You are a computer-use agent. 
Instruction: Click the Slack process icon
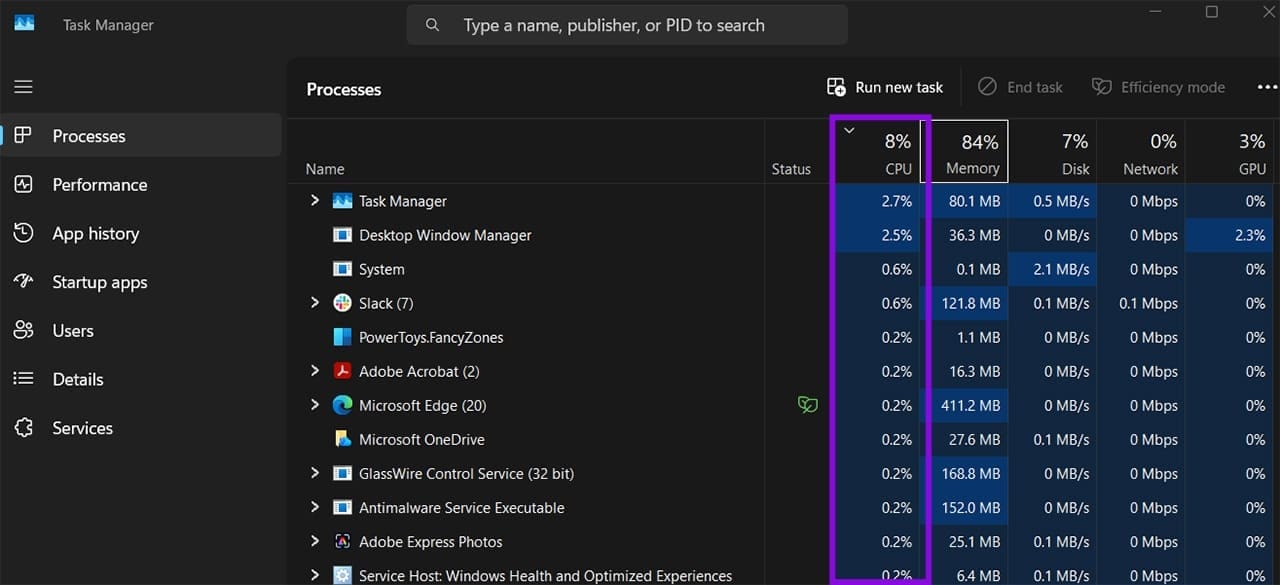[342, 303]
